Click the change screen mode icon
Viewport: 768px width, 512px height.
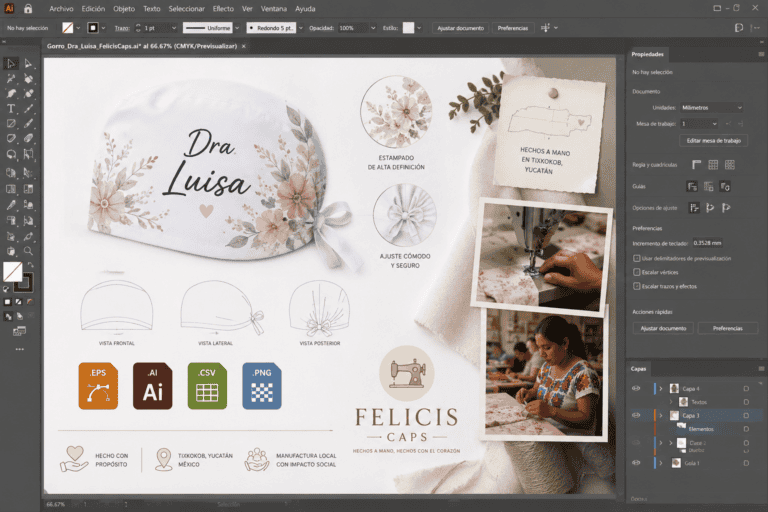tap(19, 332)
